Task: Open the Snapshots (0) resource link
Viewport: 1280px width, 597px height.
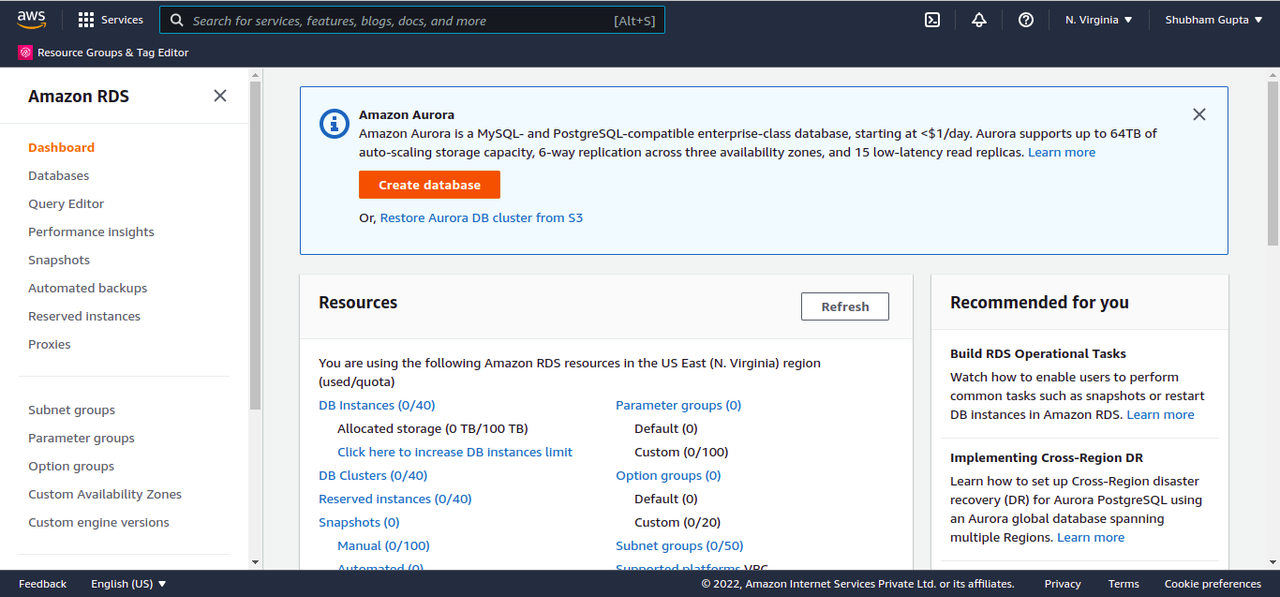Action: click(x=359, y=522)
